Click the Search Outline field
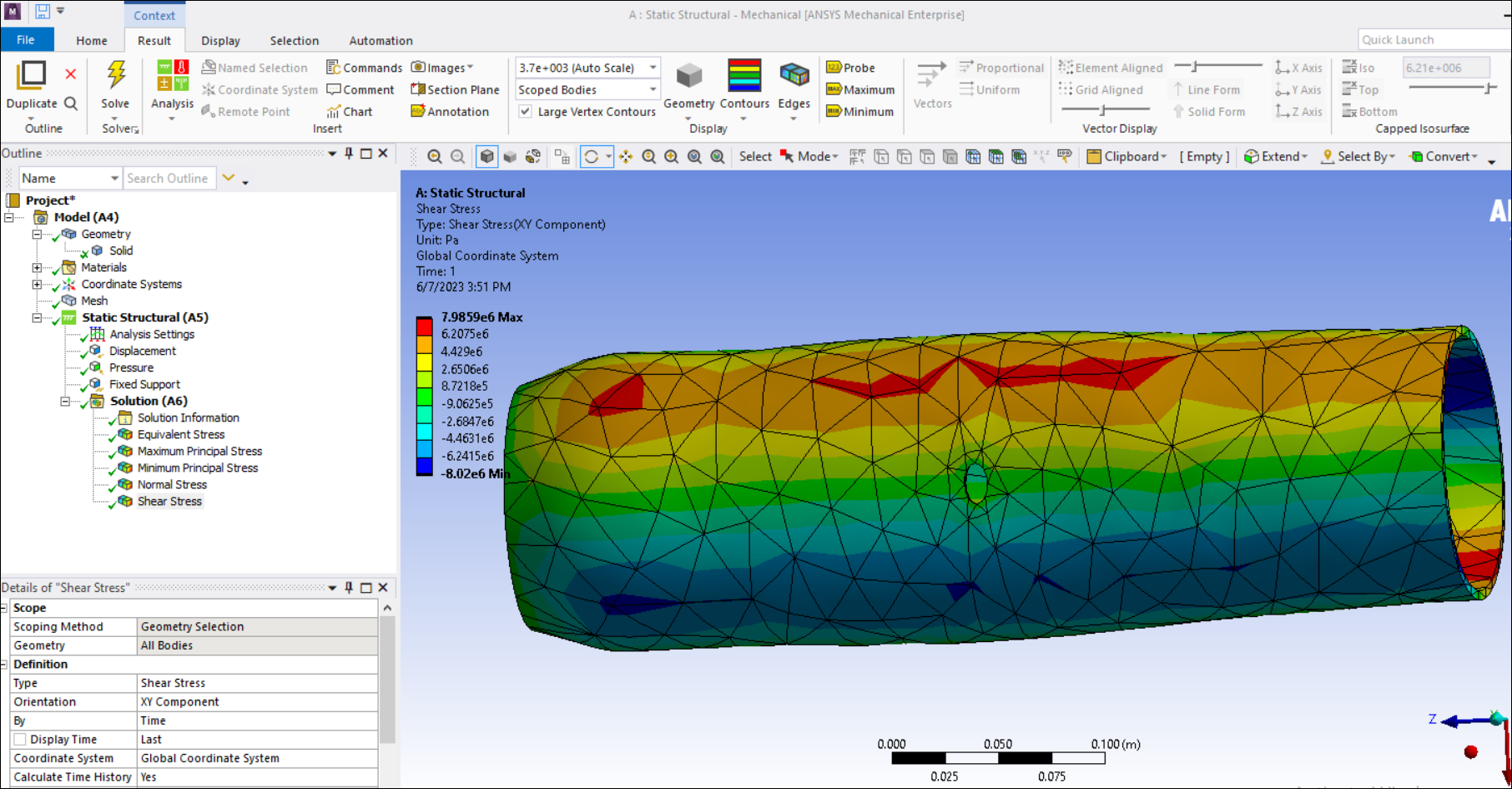This screenshot has width=1512, height=789. tap(169, 178)
